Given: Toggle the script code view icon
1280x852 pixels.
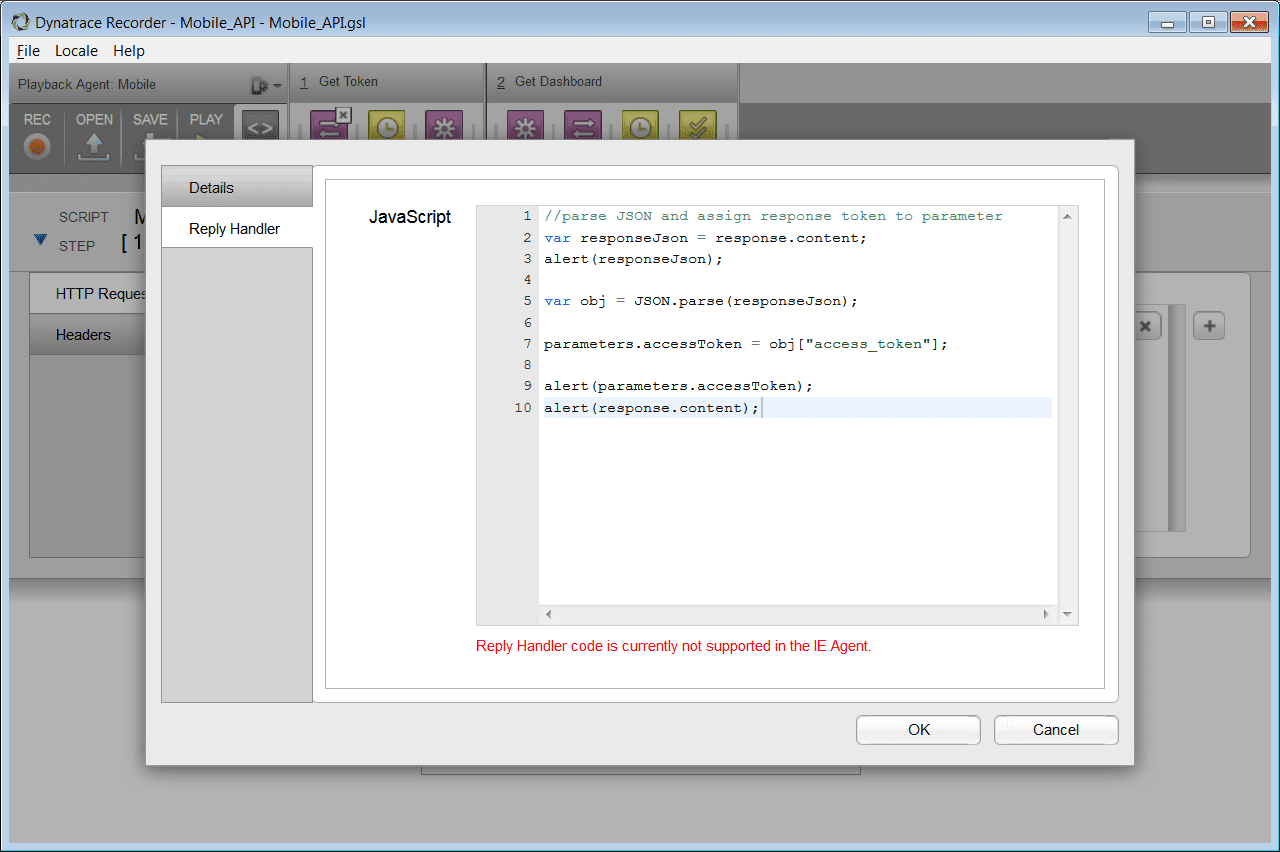Looking at the screenshot, I should tap(260, 127).
